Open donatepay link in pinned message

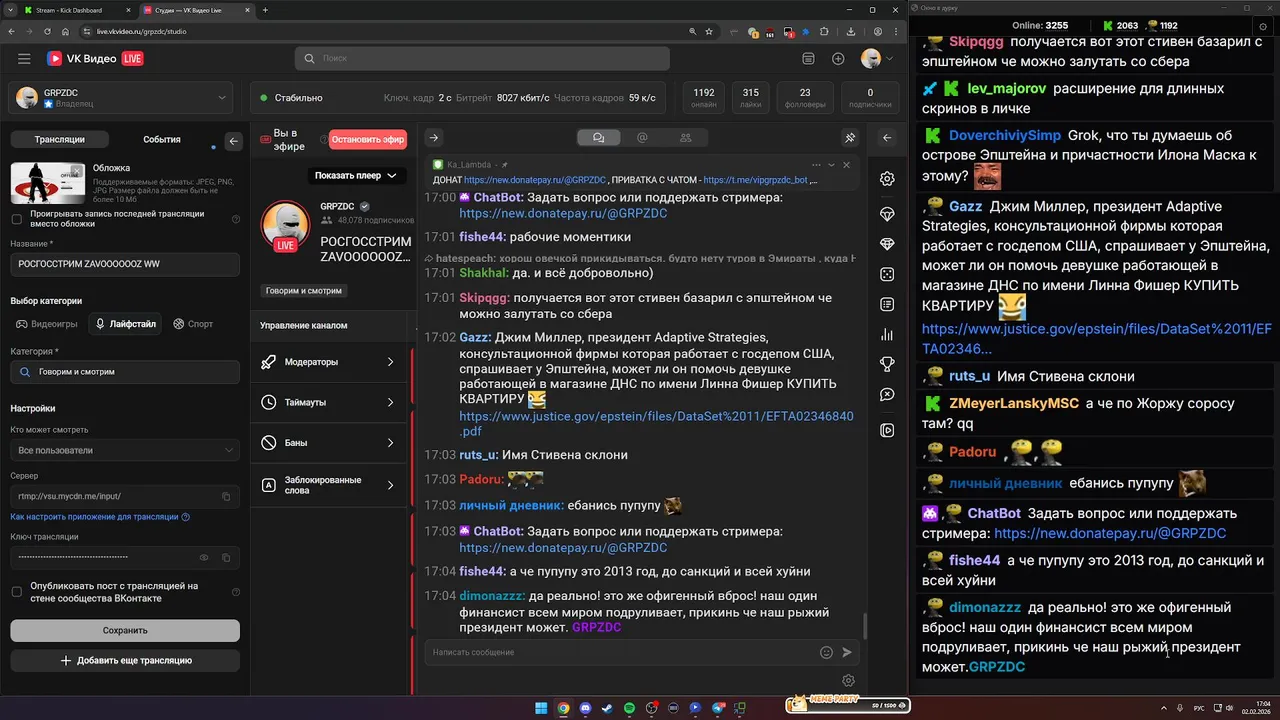(x=535, y=180)
